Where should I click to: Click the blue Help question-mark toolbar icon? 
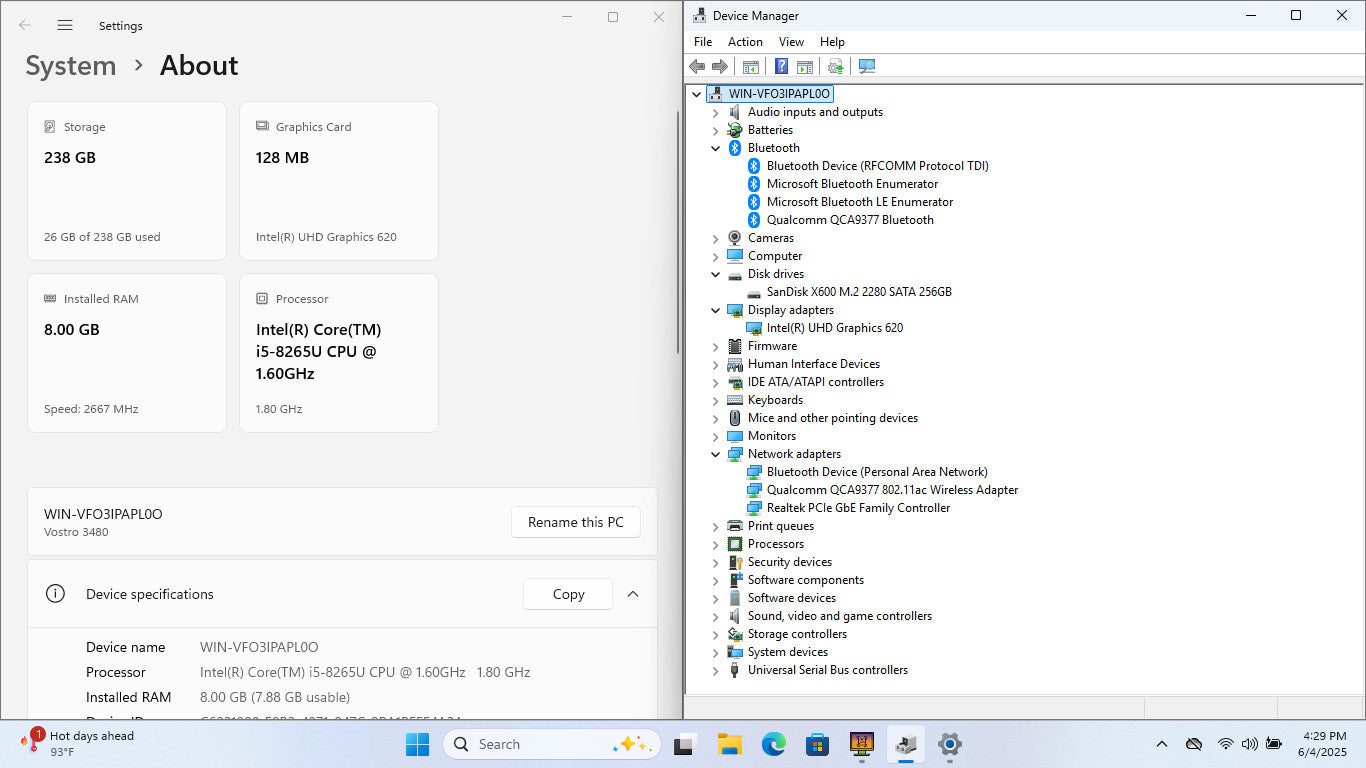coord(781,66)
